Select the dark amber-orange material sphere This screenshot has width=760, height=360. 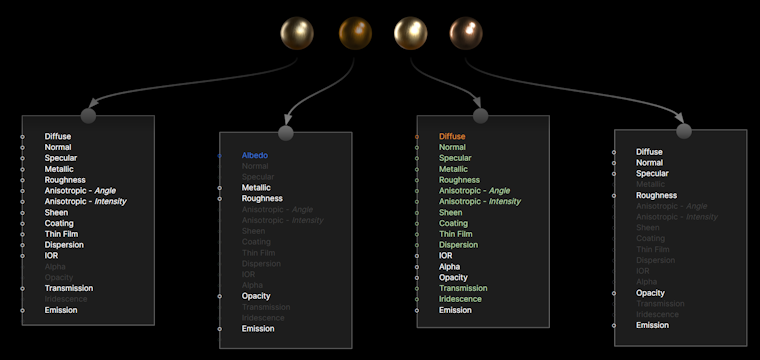[x=355, y=33]
